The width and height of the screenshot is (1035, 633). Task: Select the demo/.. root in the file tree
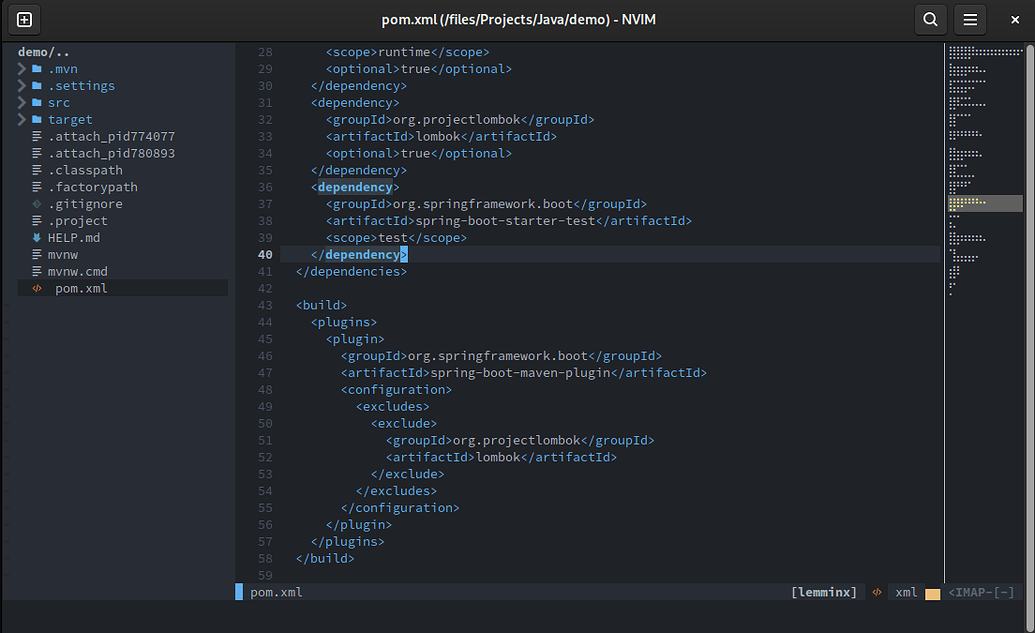pos(41,51)
